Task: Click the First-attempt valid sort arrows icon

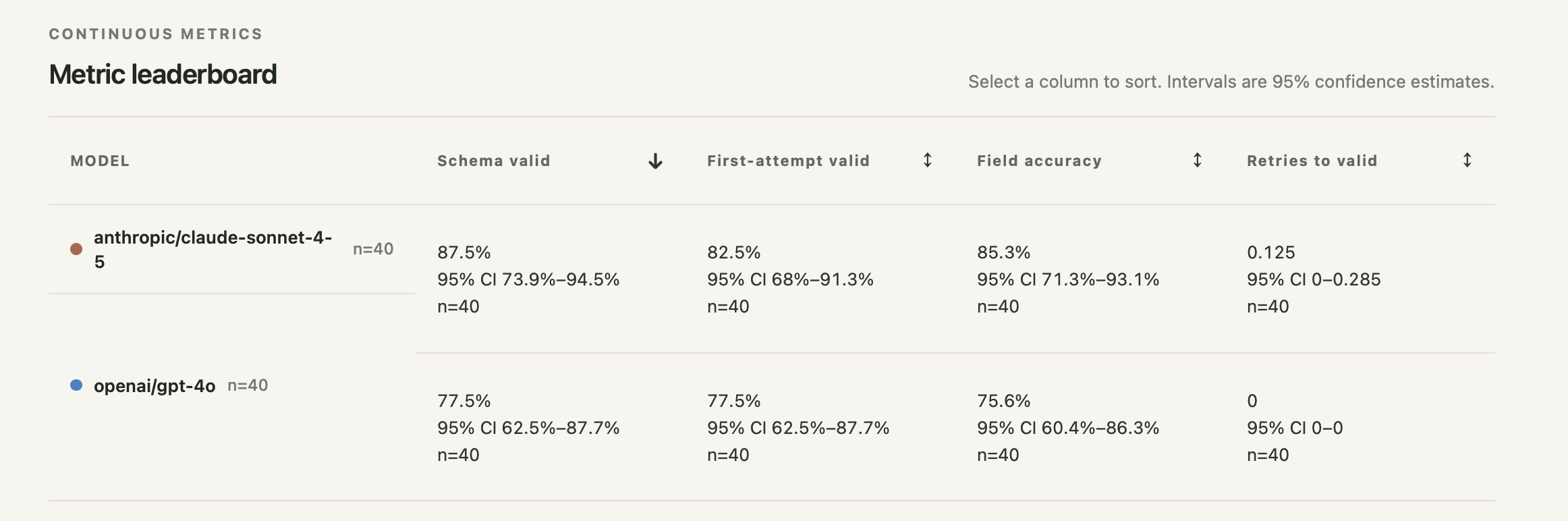Action: (x=928, y=161)
